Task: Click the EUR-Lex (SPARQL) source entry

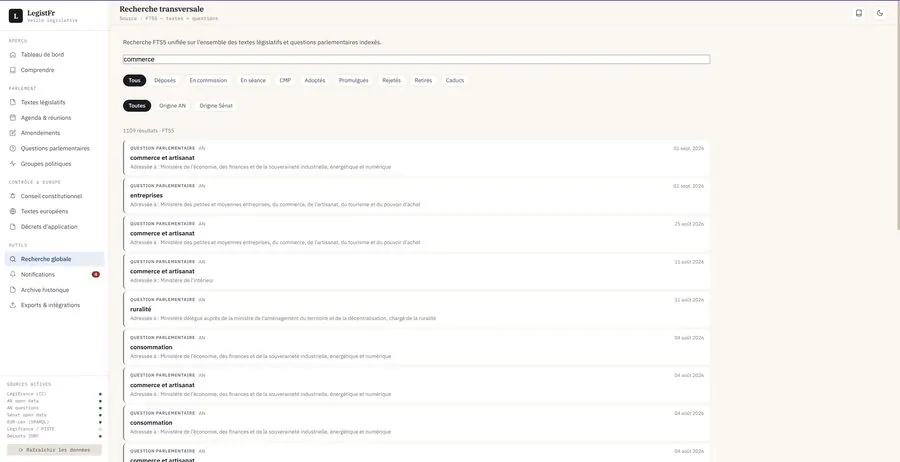Action: coord(55,422)
